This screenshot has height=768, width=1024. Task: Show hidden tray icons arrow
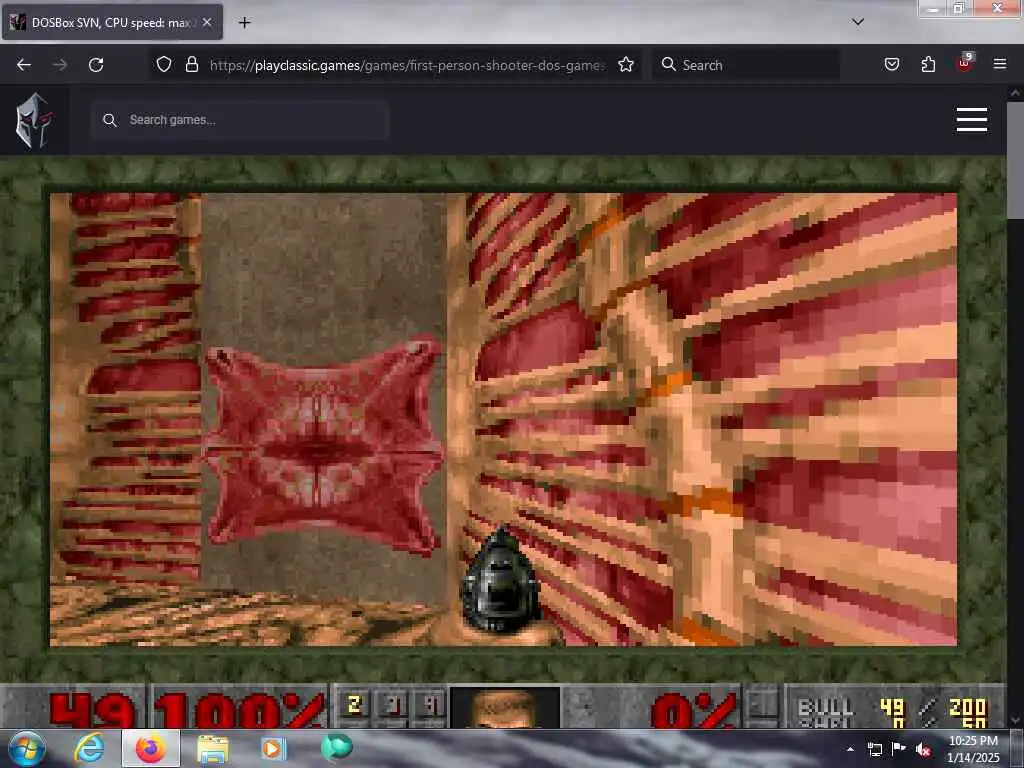[x=850, y=749]
